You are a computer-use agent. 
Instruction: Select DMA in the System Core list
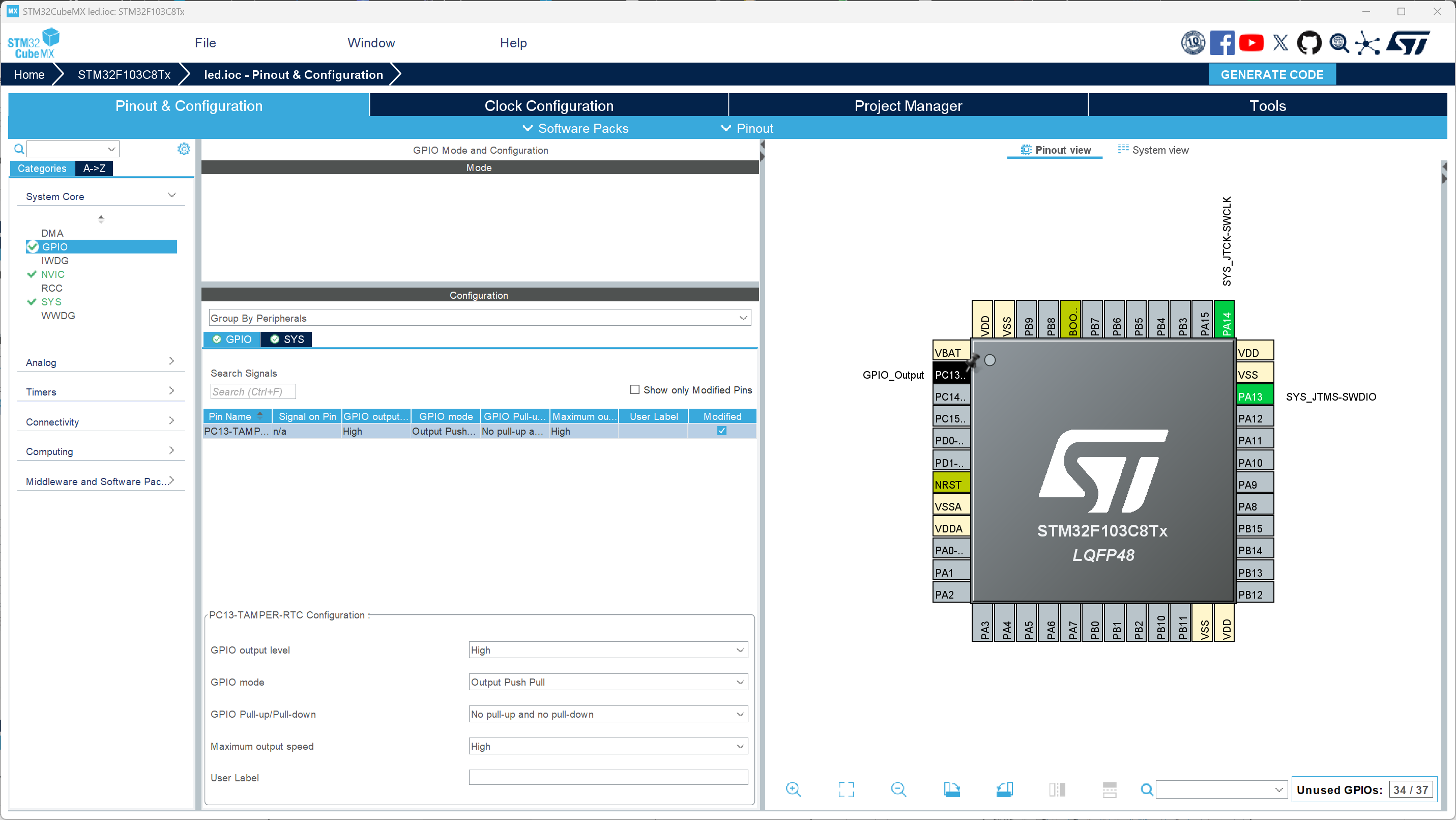point(52,233)
